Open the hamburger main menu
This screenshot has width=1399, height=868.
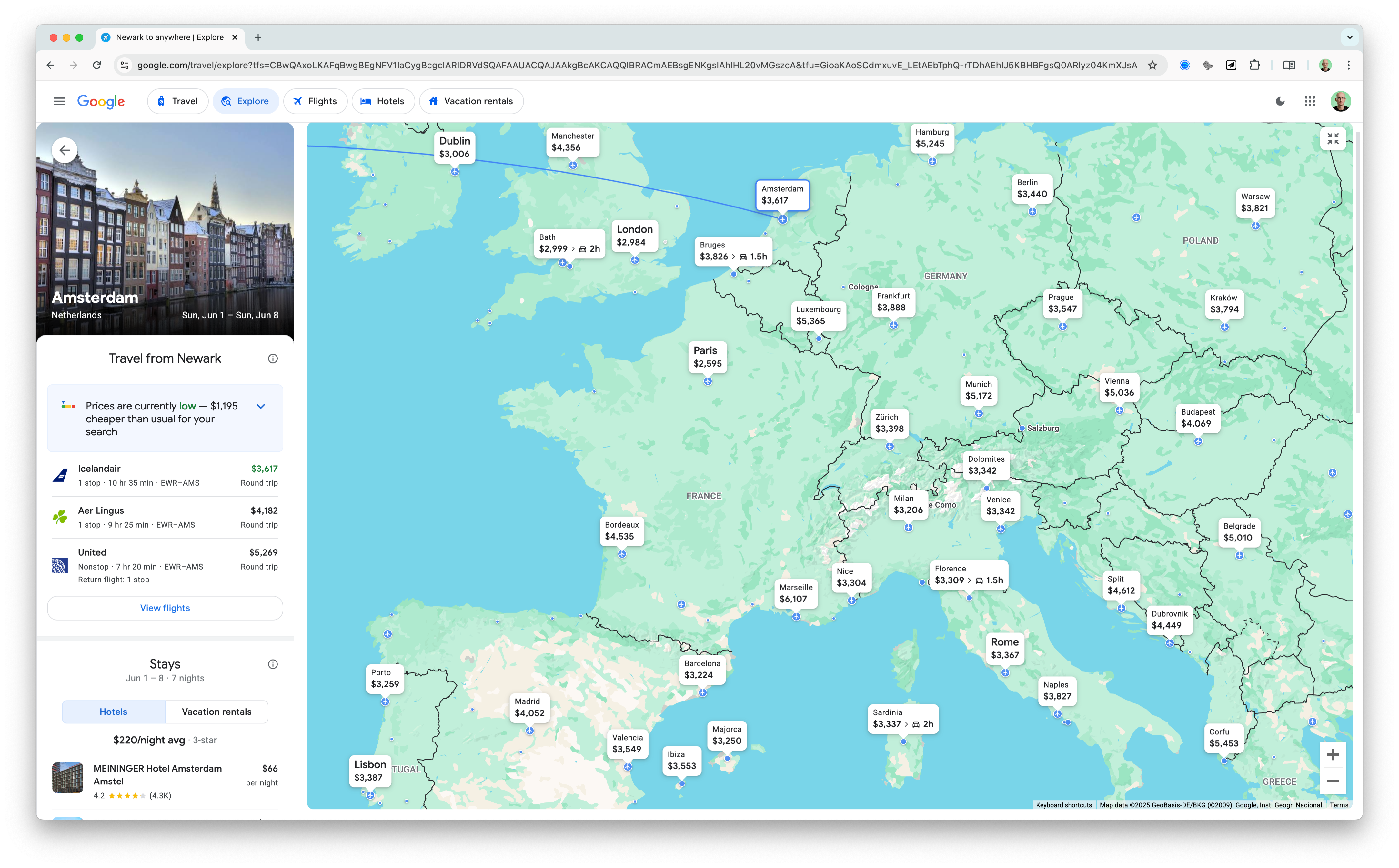pos(59,102)
